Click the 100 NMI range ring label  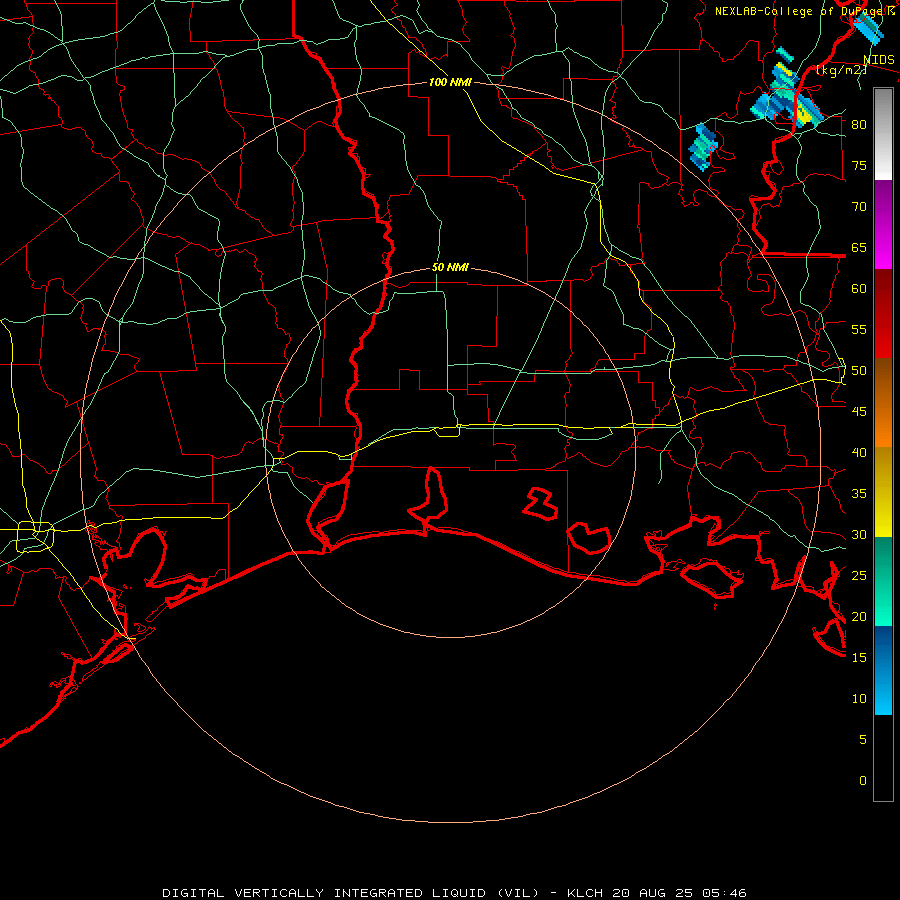pos(450,82)
